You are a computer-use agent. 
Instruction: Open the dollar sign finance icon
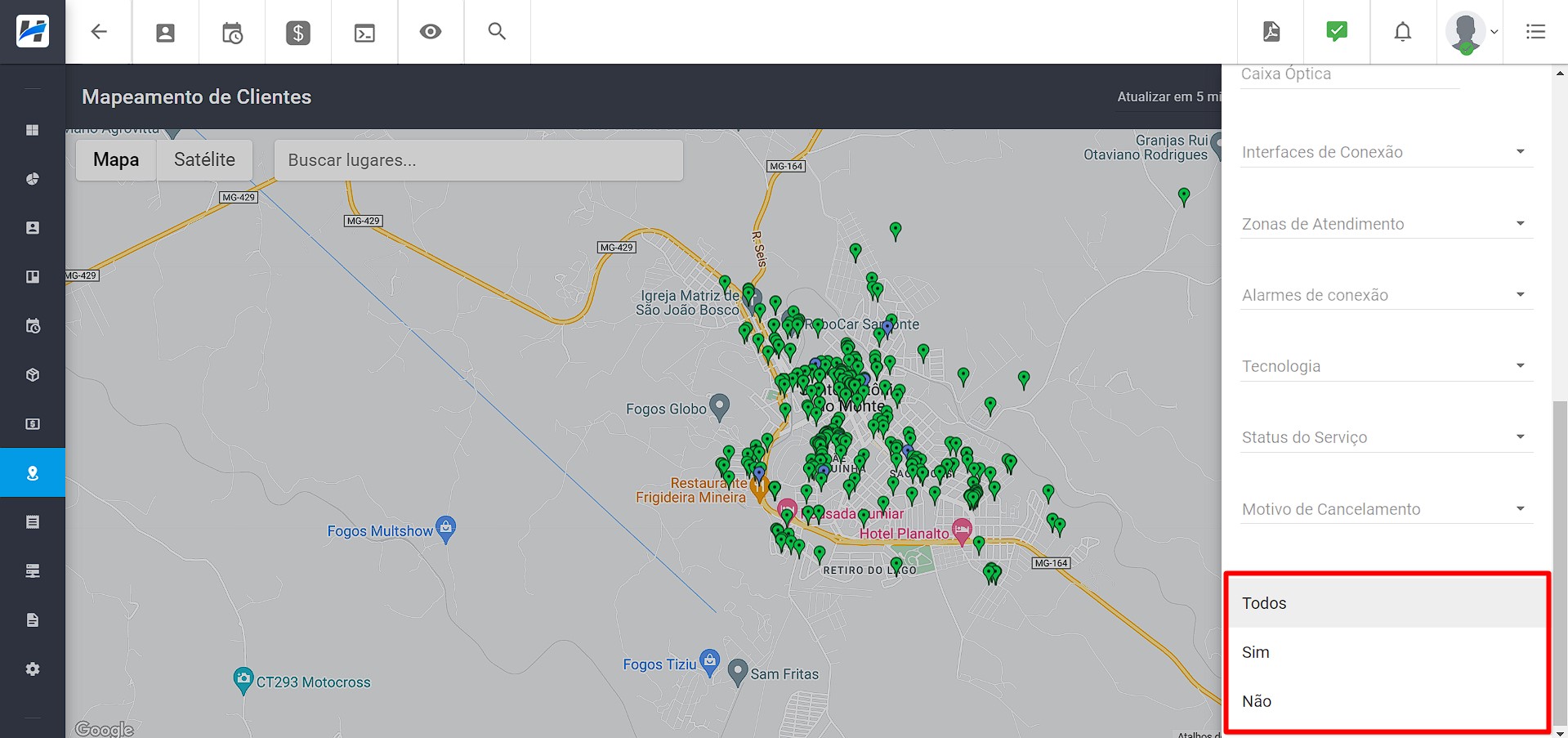tap(298, 33)
